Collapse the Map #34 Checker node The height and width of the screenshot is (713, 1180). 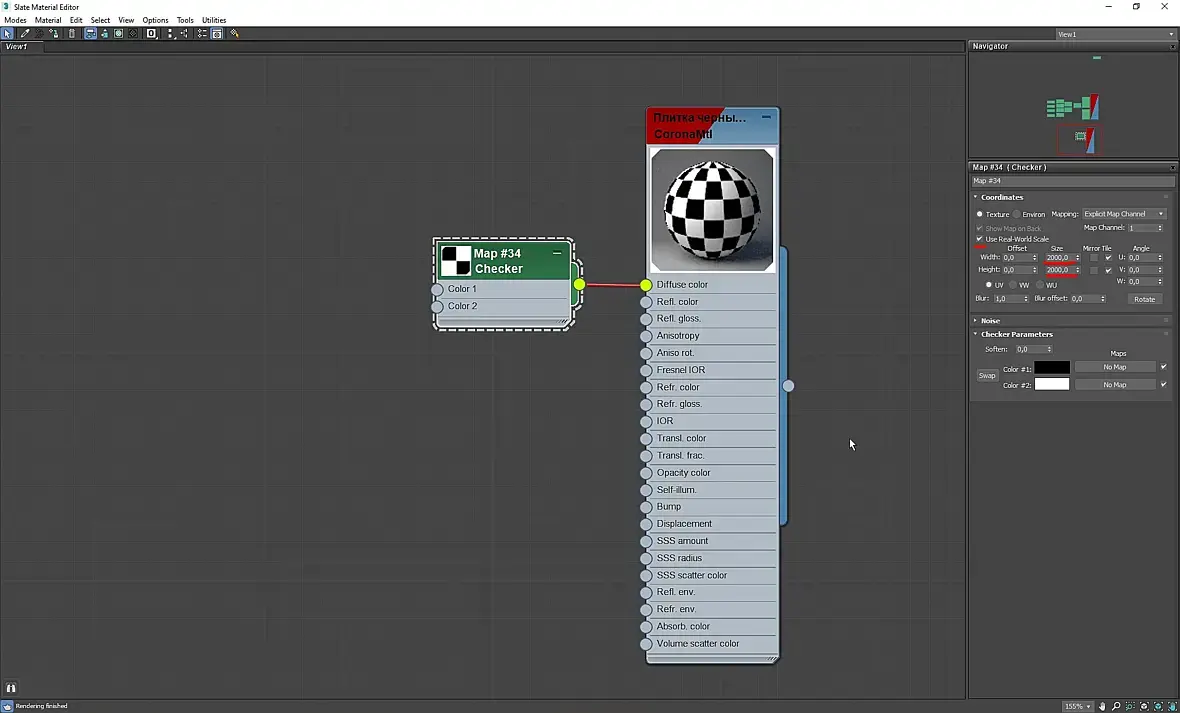coord(557,253)
